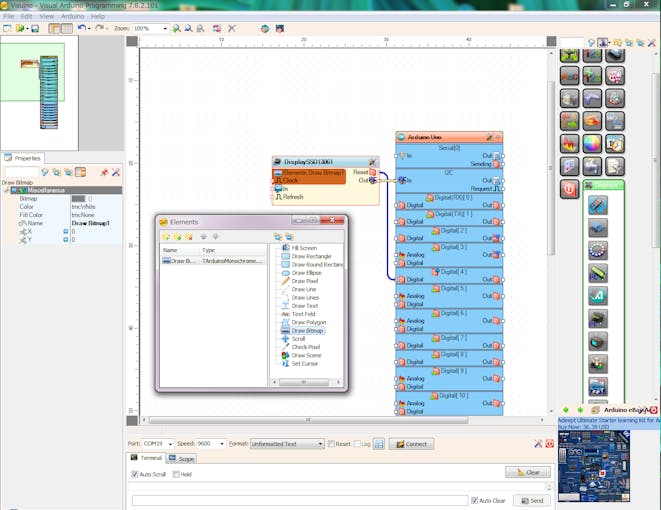
Task: Select Fill Screen in Elements list
Action: [x=304, y=248]
